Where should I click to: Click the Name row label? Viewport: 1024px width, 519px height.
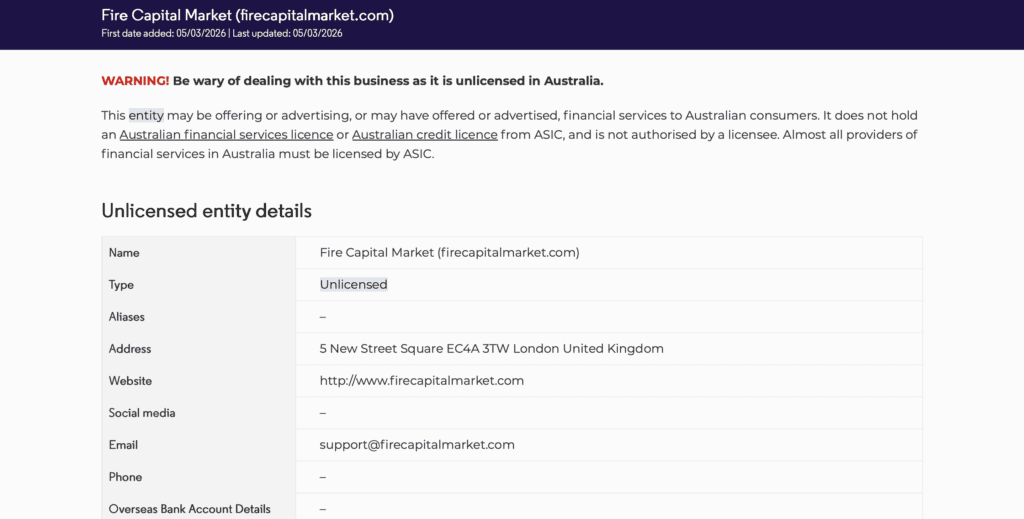click(124, 253)
